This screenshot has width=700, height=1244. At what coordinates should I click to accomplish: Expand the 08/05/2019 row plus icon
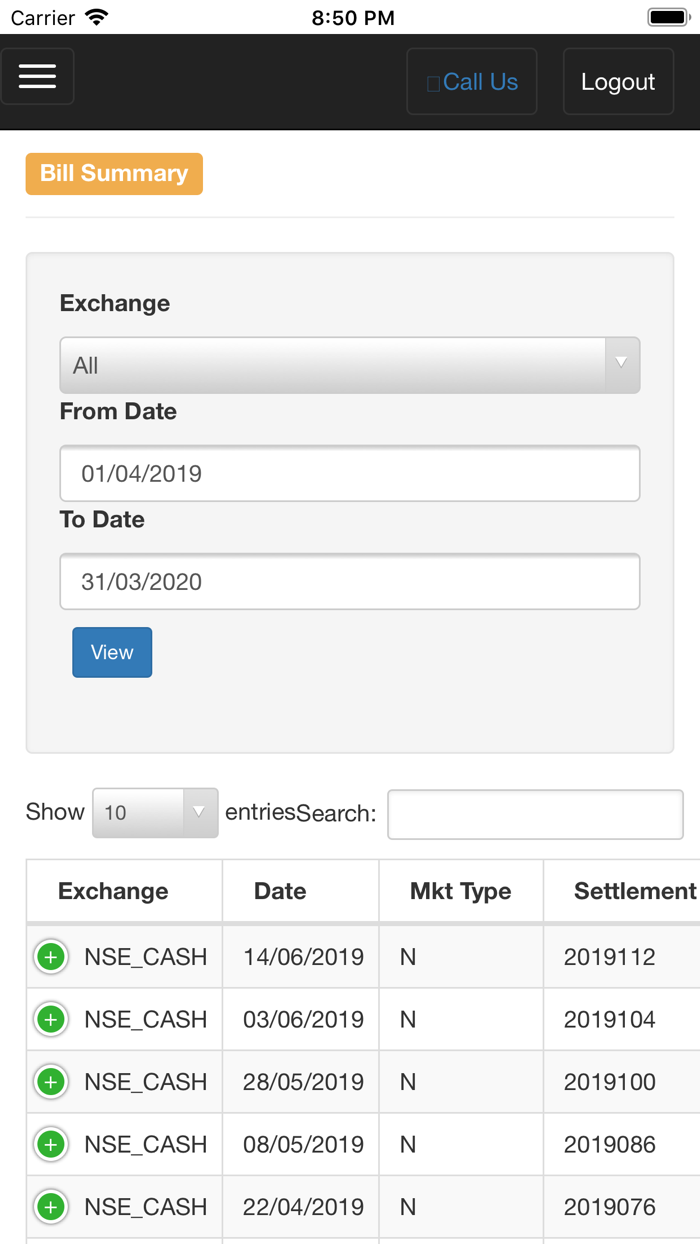pyautogui.click(x=51, y=1144)
